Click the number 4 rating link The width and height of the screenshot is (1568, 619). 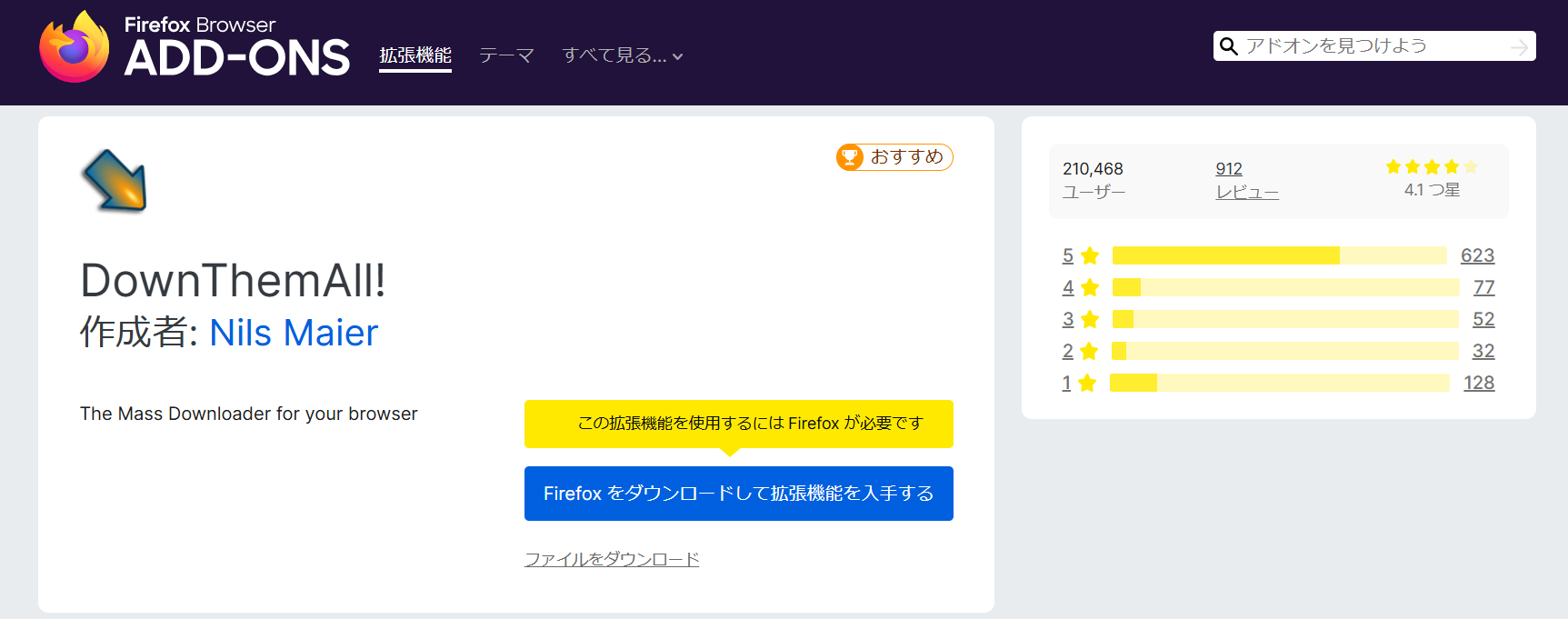[1068, 287]
